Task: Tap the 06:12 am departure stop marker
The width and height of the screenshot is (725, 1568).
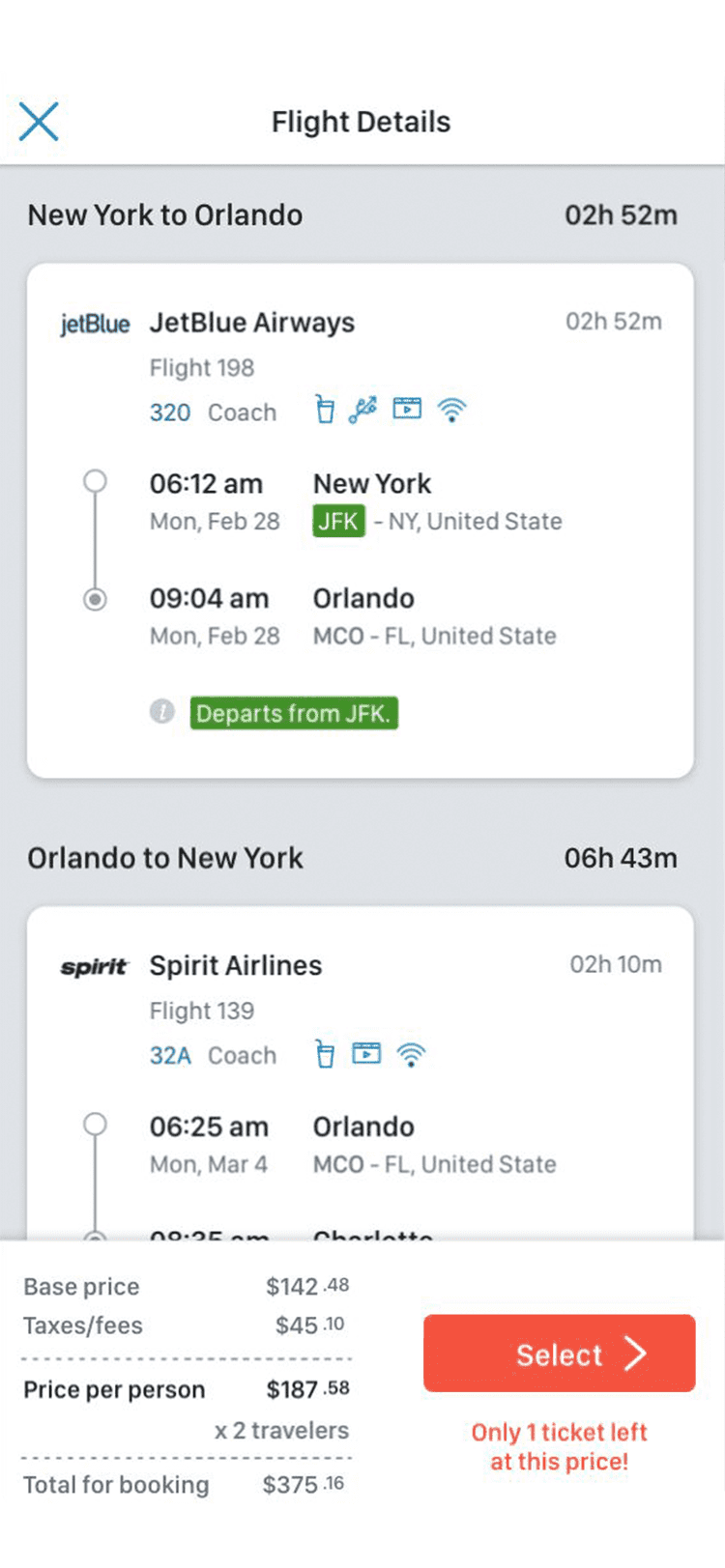Action: tap(95, 480)
